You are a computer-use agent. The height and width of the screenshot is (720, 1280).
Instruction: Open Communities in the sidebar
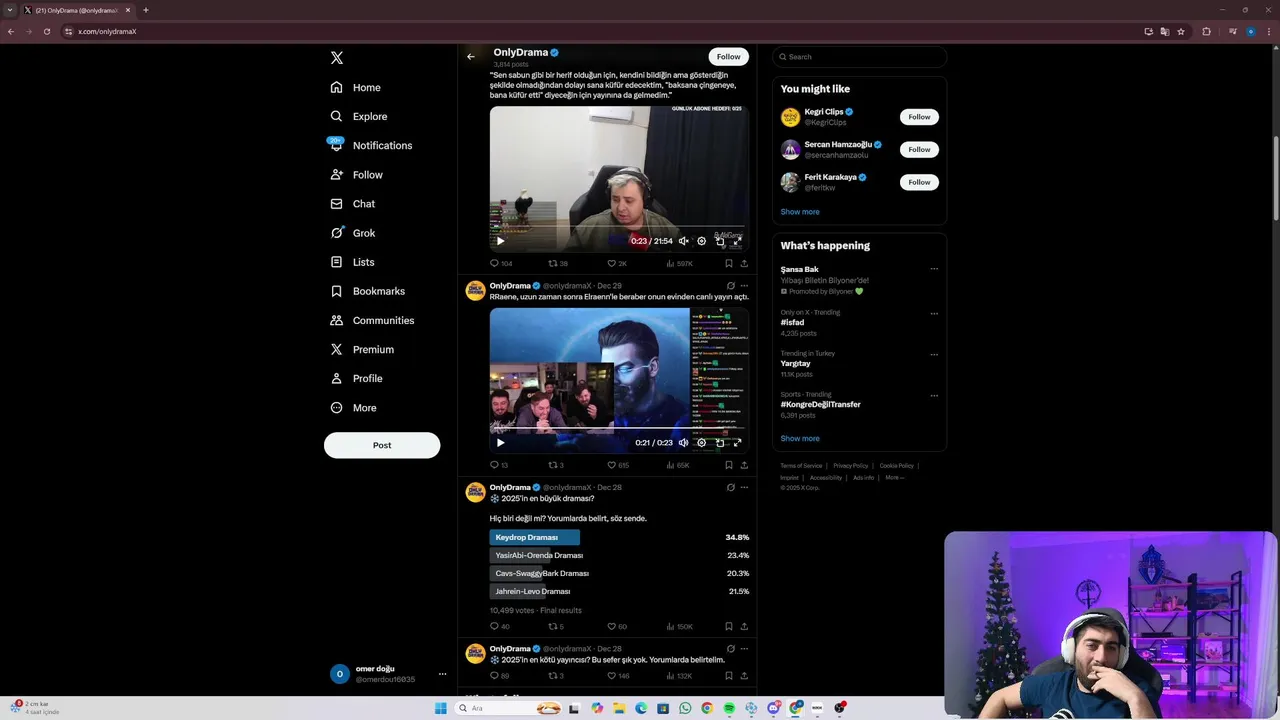372,320
